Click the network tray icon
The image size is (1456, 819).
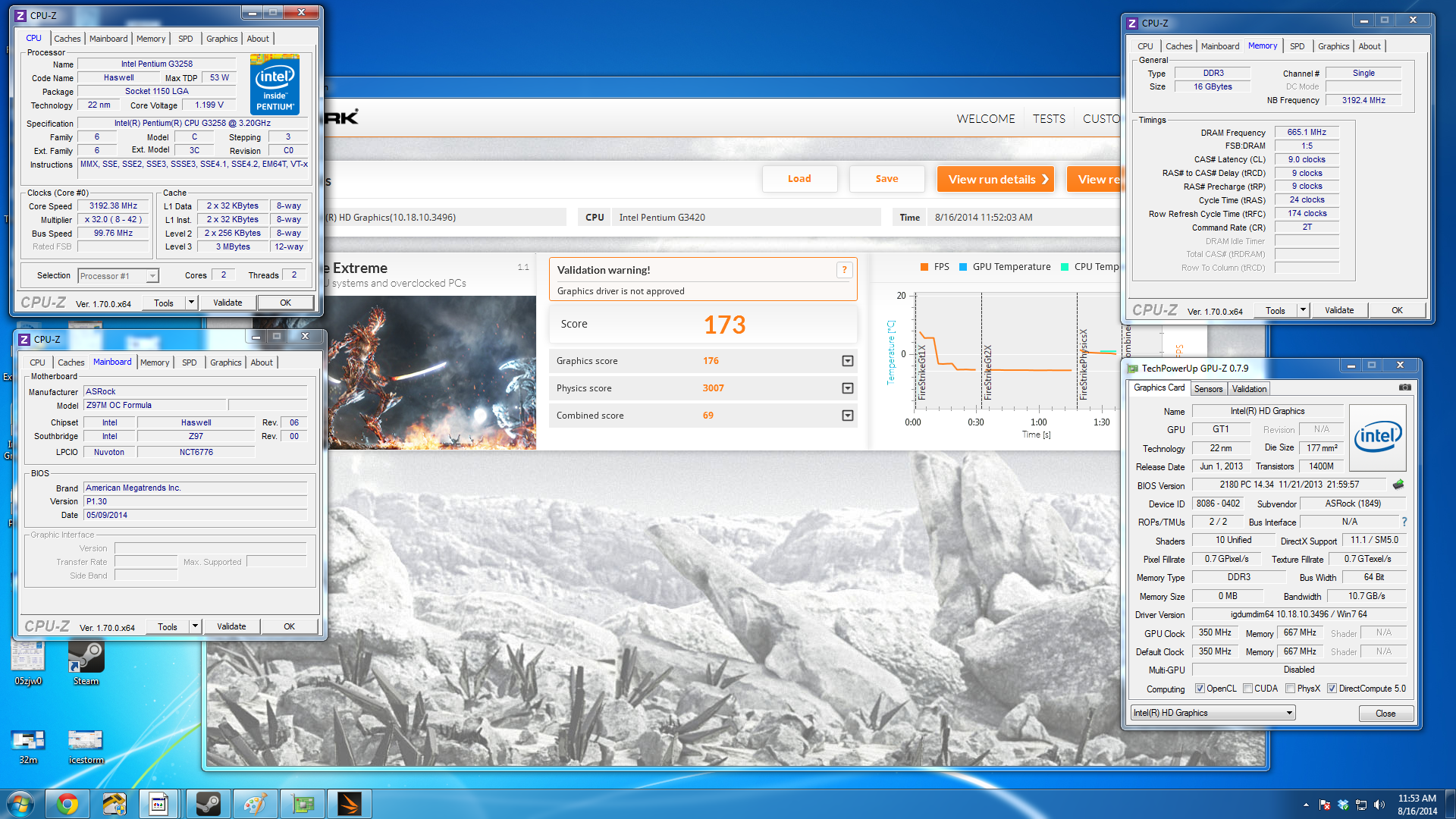pyautogui.click(x=1361, y=805)
